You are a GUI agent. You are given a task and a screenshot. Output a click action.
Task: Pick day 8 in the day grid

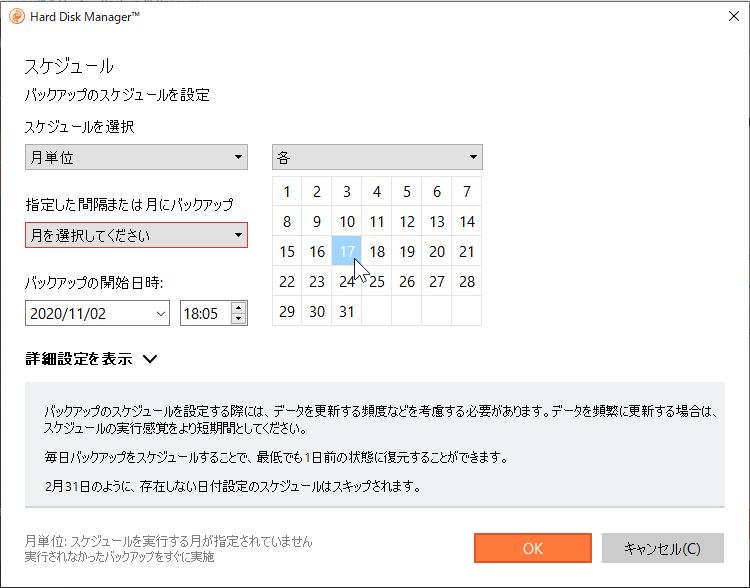pos(287,222)
